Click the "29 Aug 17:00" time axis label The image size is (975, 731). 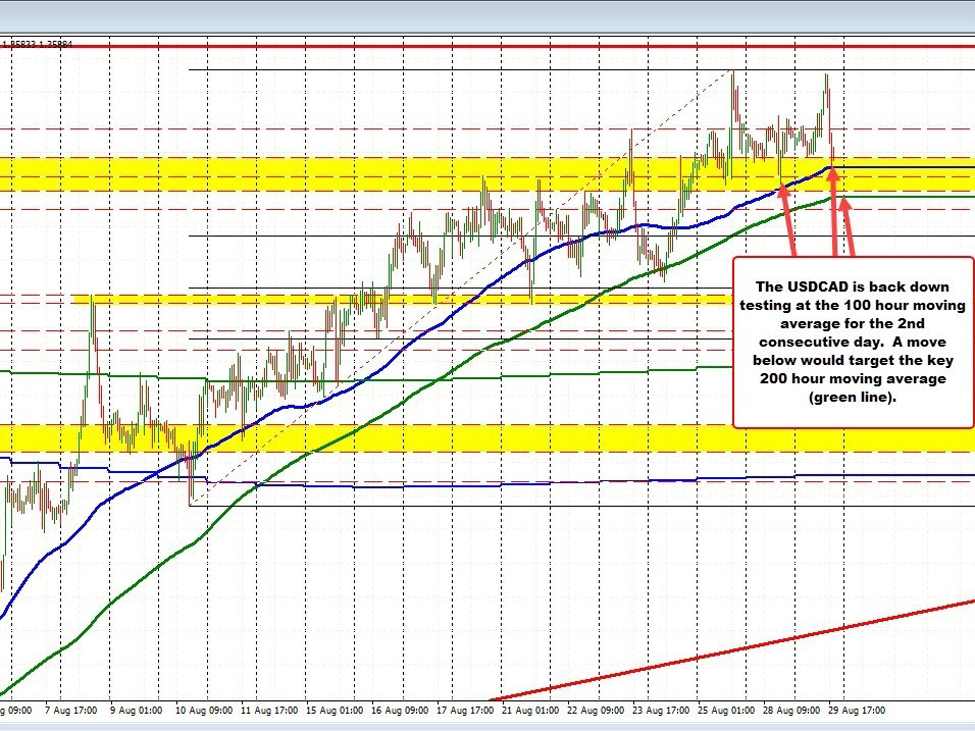(856, 710)
